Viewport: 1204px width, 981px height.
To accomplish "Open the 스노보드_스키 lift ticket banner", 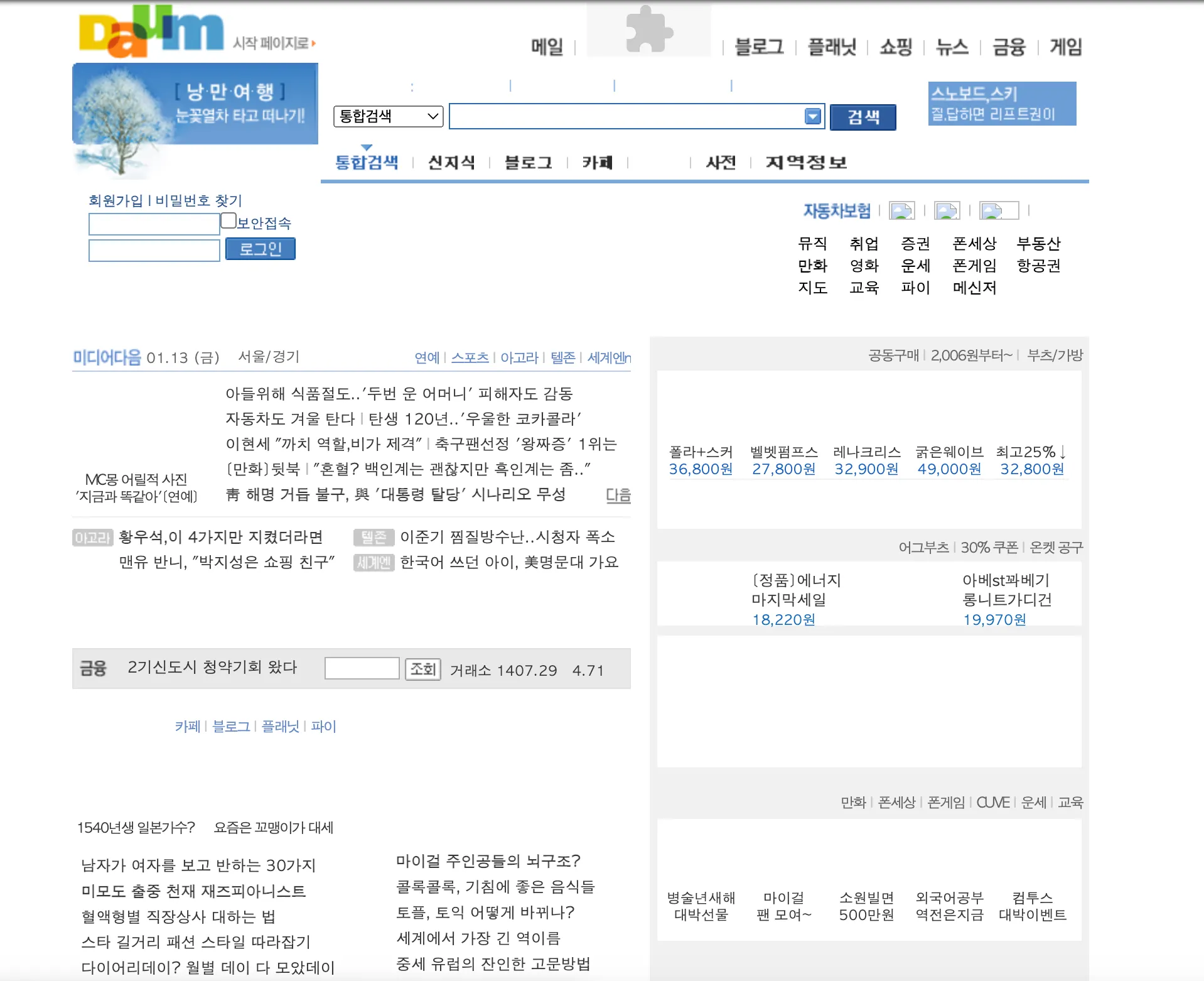I will point(1002,104).
